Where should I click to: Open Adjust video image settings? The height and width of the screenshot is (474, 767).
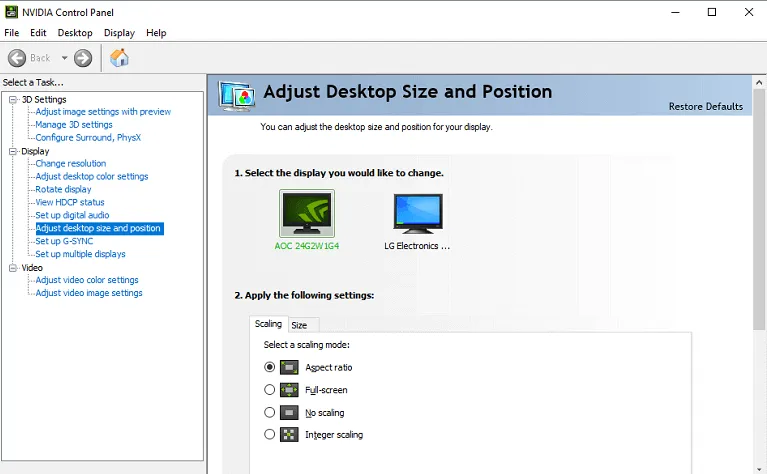[x=89, y=293]
